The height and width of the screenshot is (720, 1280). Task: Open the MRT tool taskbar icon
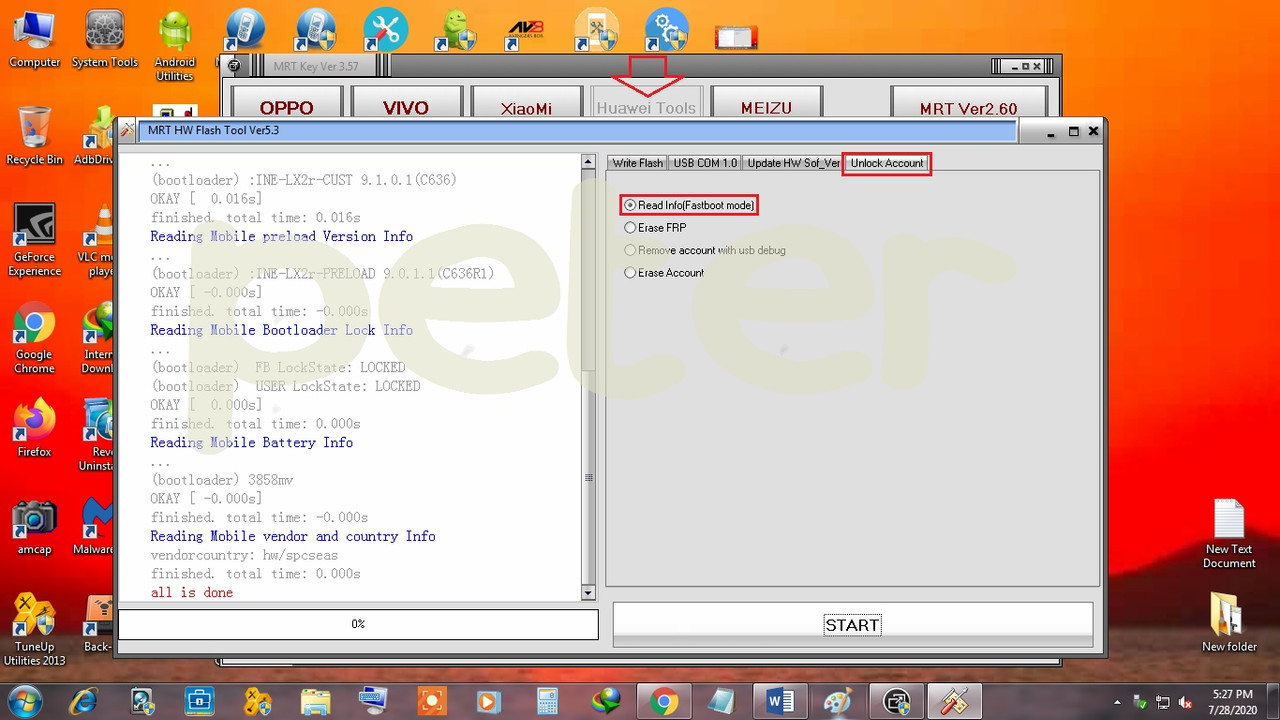tap(953, 700)
